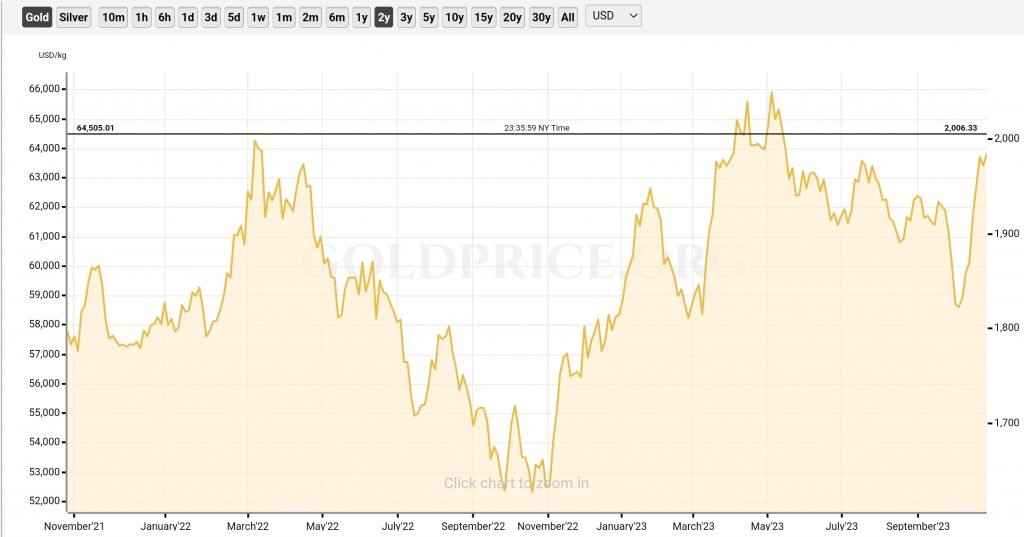Image resolution: width=1024 pixels, height=537 pixels.
Task: Choose the 6m range button
Action: 337,17
